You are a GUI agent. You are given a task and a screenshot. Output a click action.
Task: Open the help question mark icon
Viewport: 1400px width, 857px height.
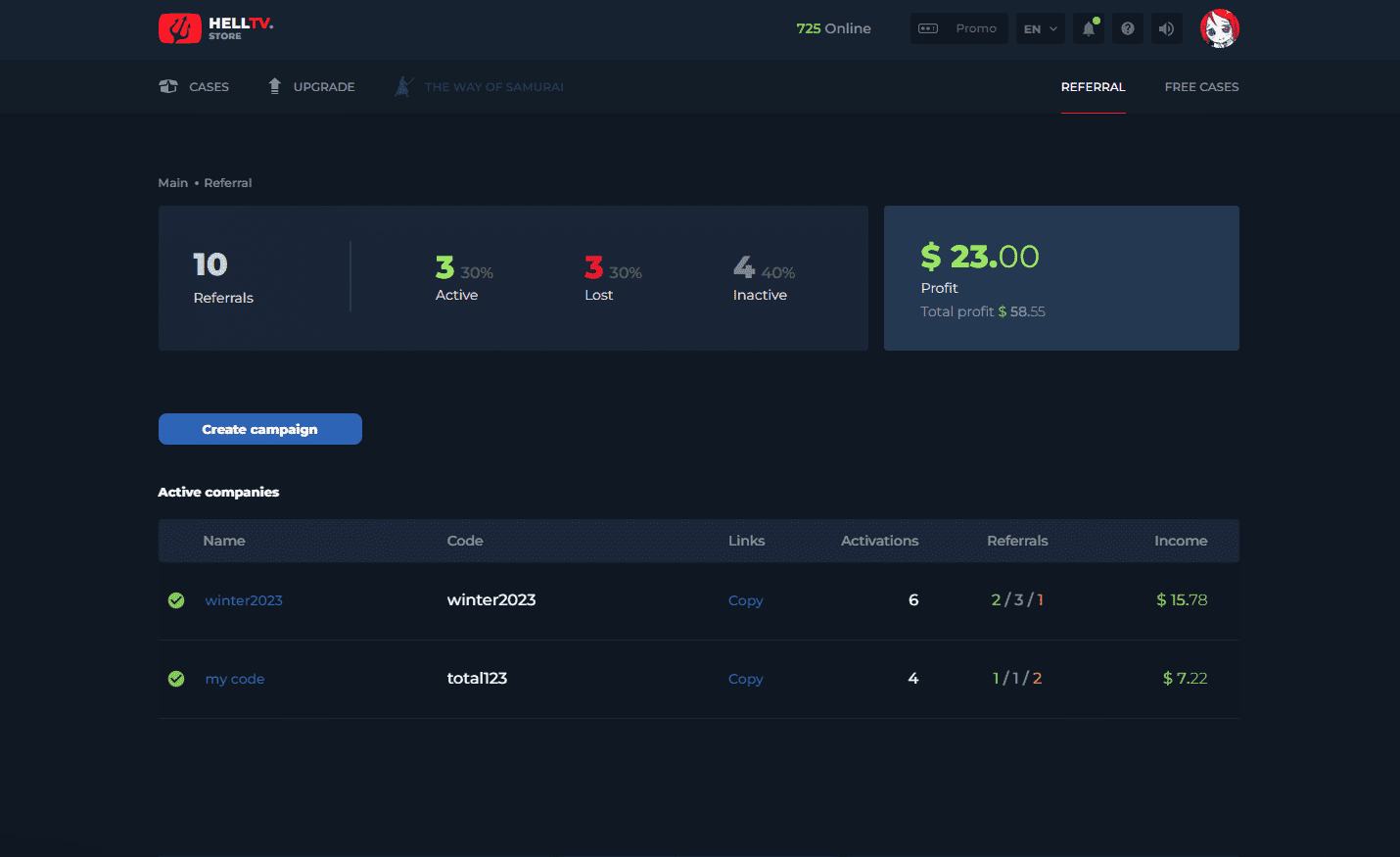click(x=1128, y=28)
